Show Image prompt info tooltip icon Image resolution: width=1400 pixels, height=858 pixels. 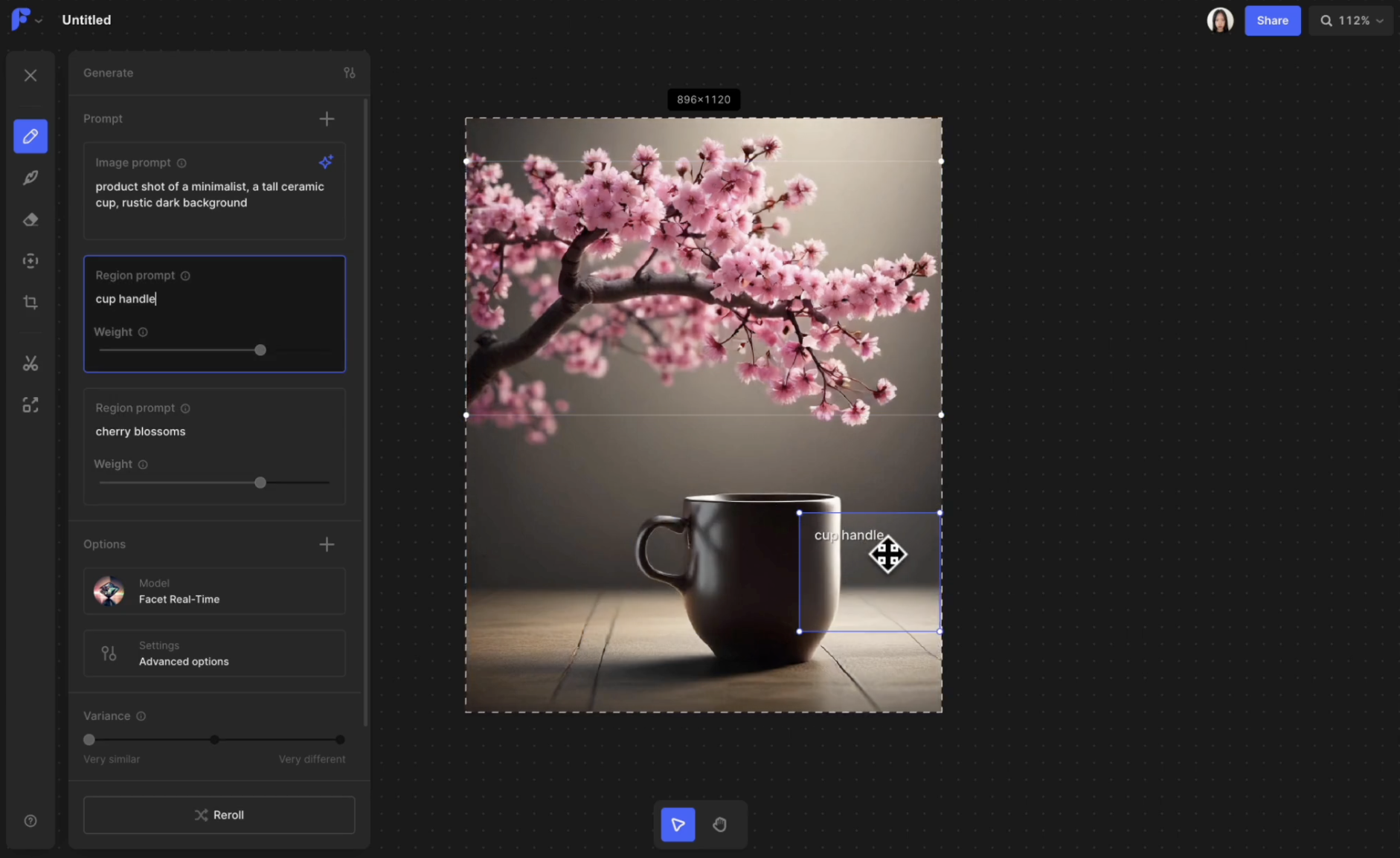[182, 163]
